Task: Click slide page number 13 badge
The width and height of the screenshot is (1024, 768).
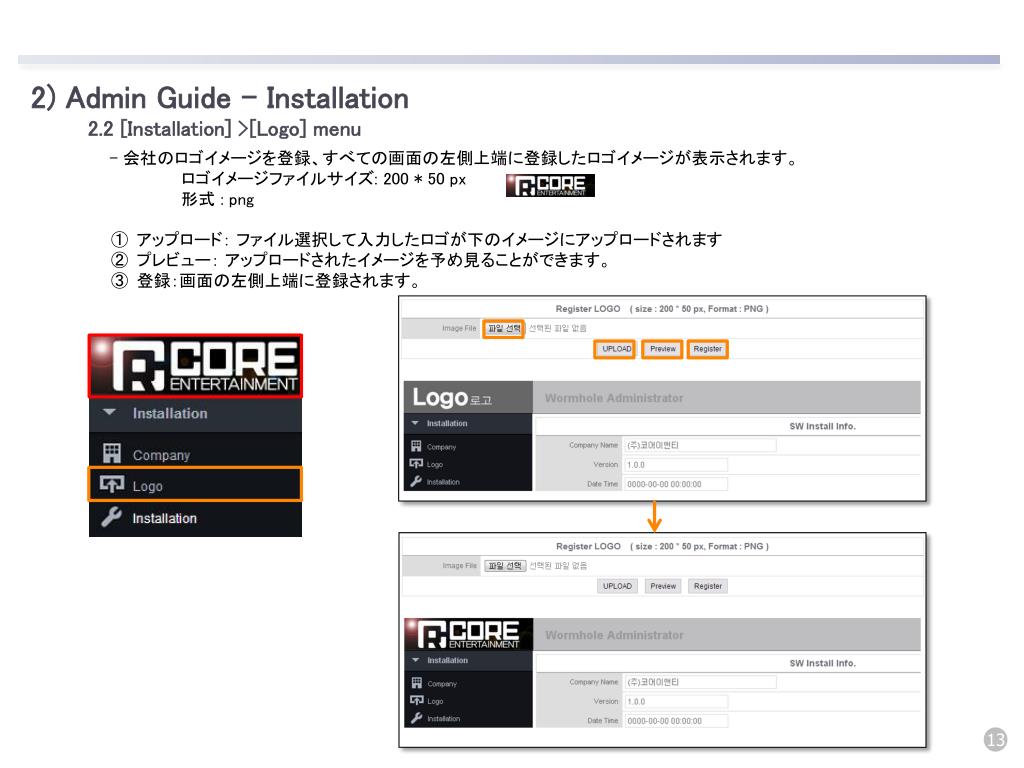Action: click(995, 740)
